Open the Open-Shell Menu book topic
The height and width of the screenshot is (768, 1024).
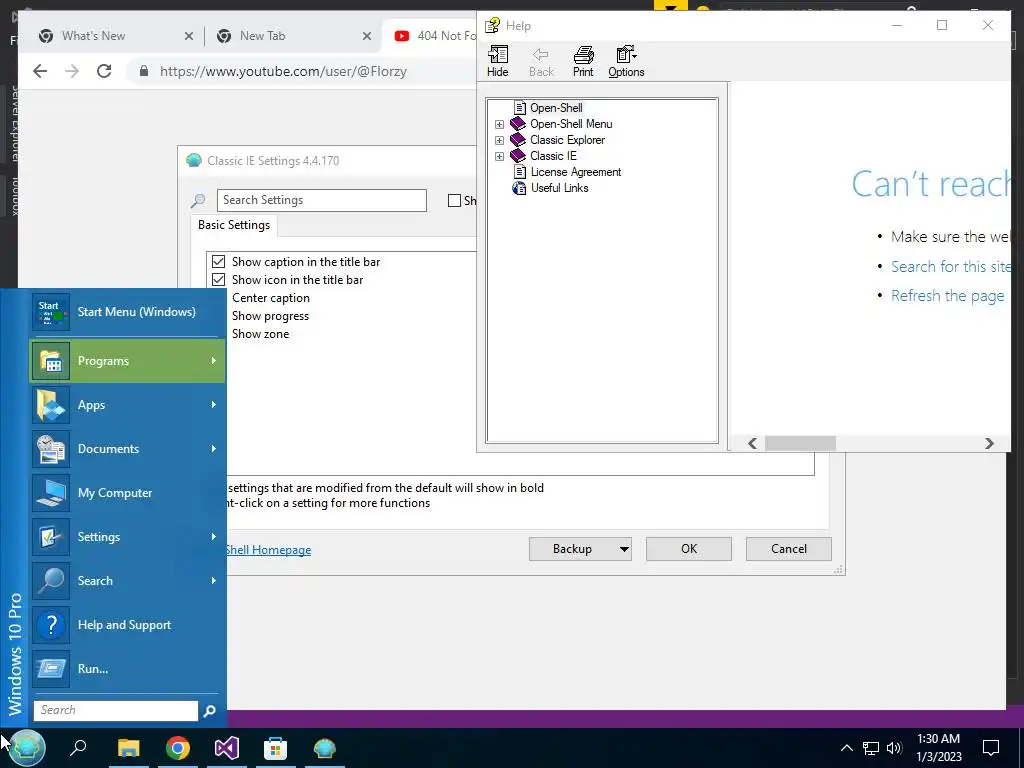(571, 124)
